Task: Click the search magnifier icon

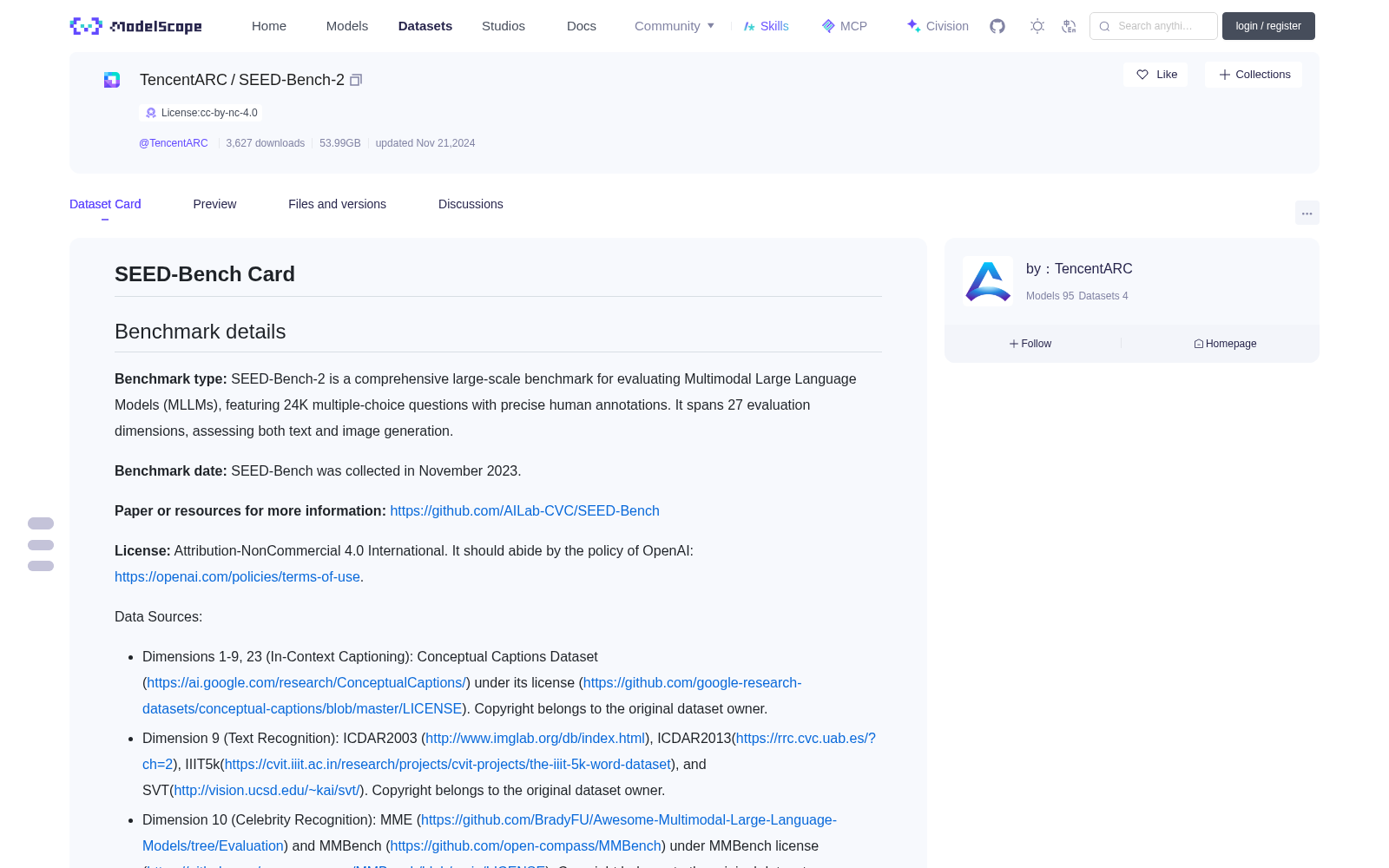Action: (1104, 26)
